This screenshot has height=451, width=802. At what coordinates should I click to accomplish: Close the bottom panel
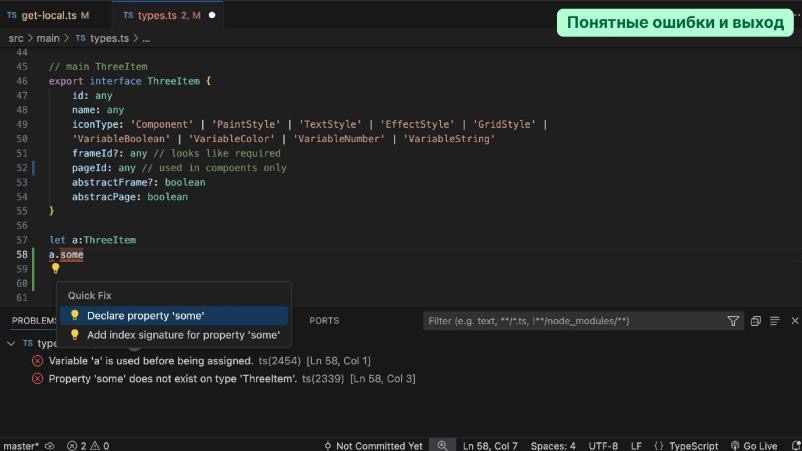[x=795, y=321]
